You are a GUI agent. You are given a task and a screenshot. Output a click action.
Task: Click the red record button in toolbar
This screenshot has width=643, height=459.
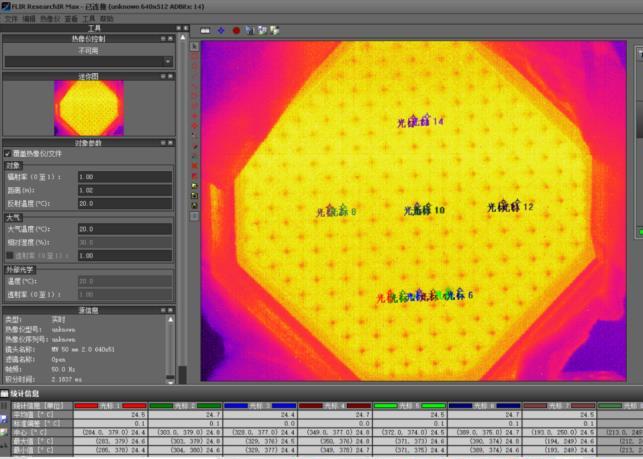pyautogui.click(x=236, y=30)
